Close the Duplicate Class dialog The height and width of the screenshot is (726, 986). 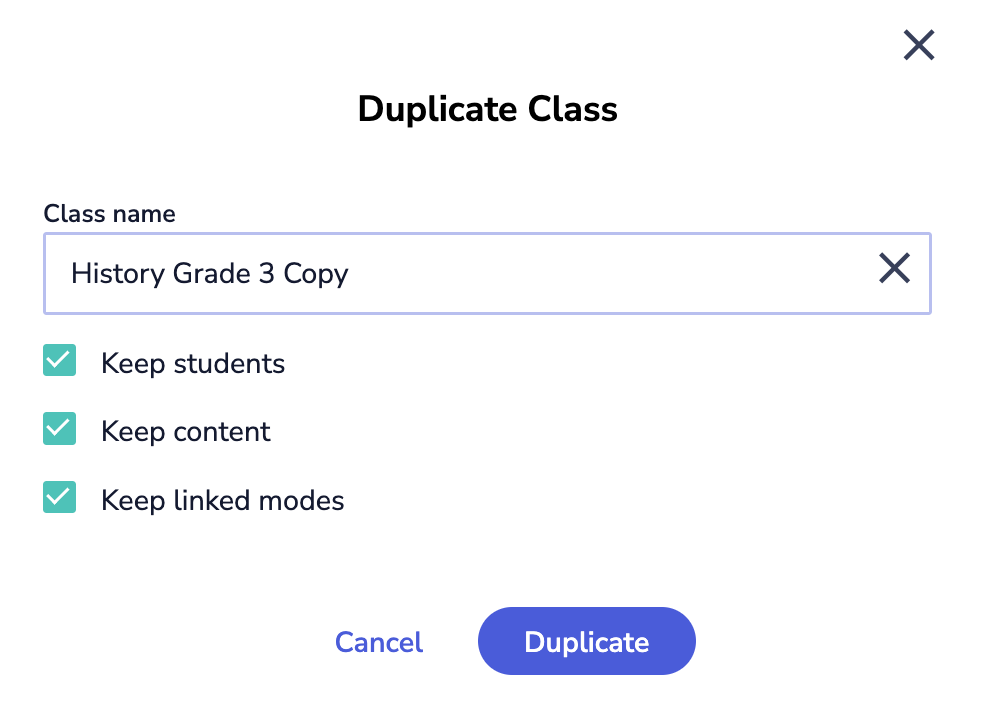918,45
